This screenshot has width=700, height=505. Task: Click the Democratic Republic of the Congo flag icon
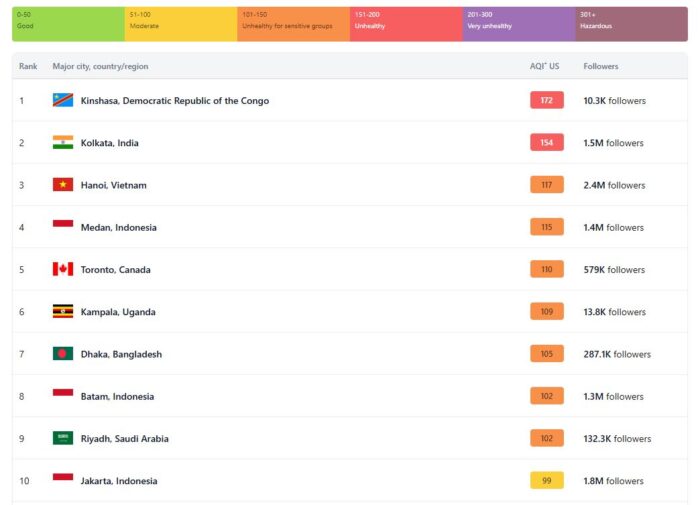pyautogui.click(x=63, y=101)
